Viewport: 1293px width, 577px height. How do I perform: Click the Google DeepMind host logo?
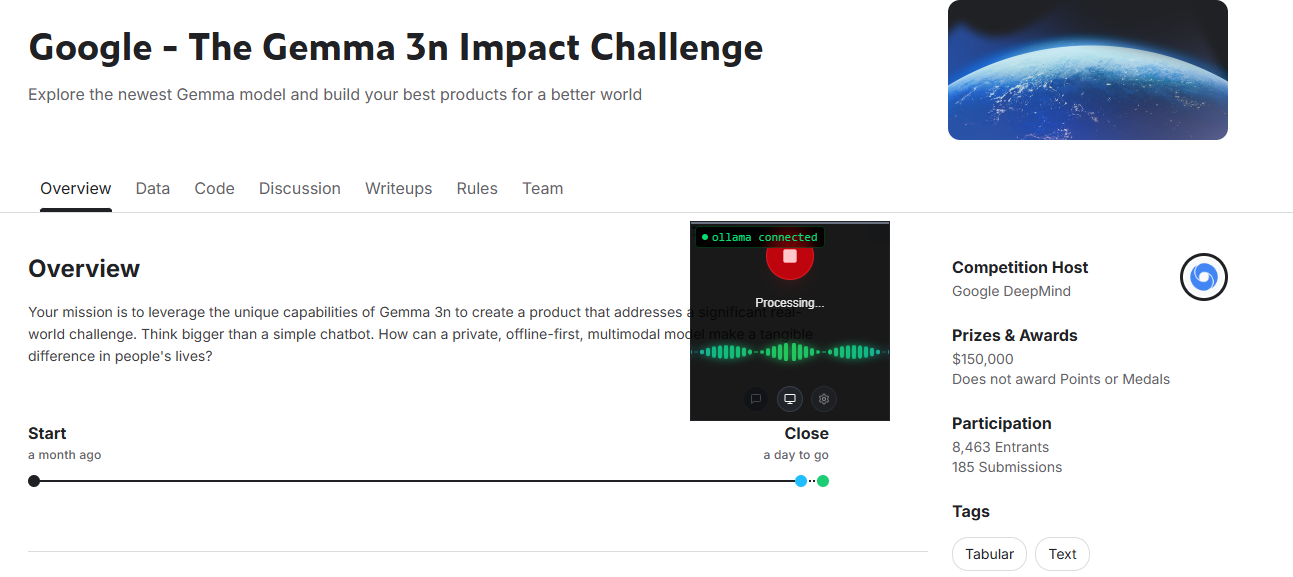[1203, 277]
